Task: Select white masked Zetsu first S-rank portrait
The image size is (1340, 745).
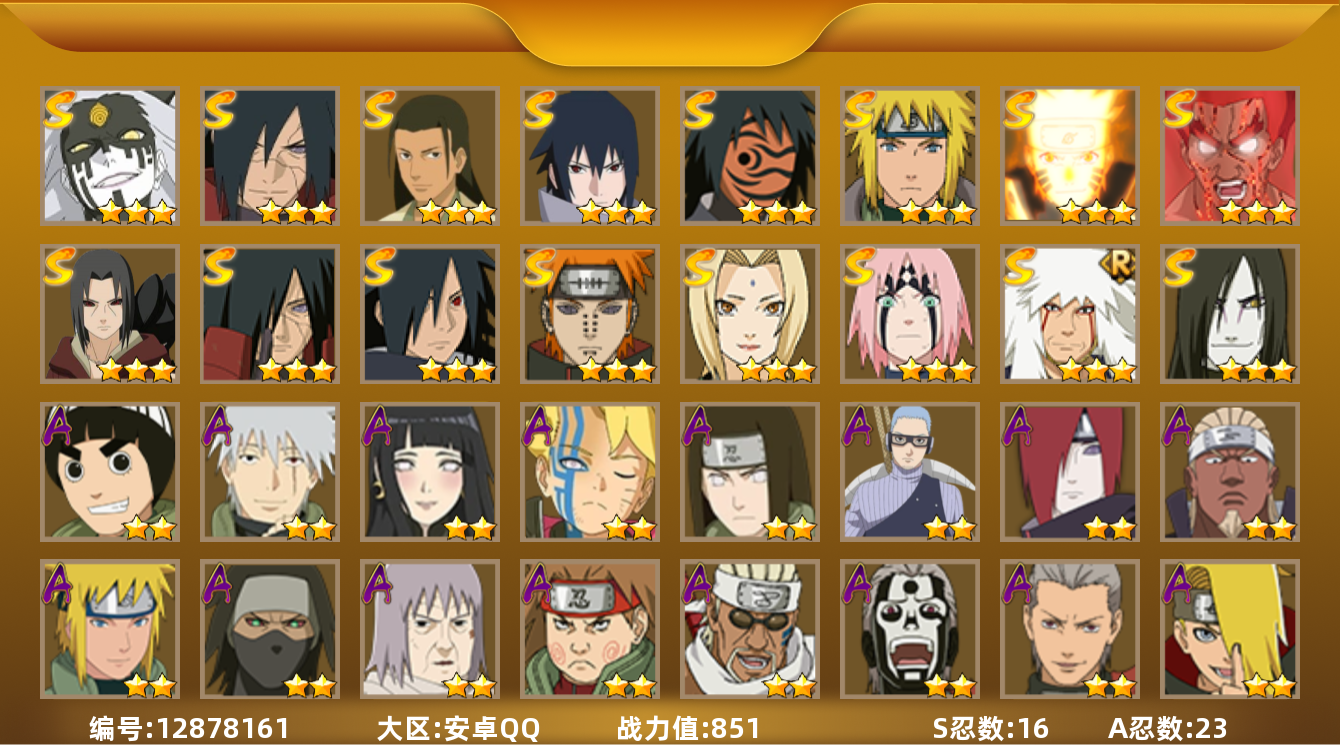Action: 110,155
